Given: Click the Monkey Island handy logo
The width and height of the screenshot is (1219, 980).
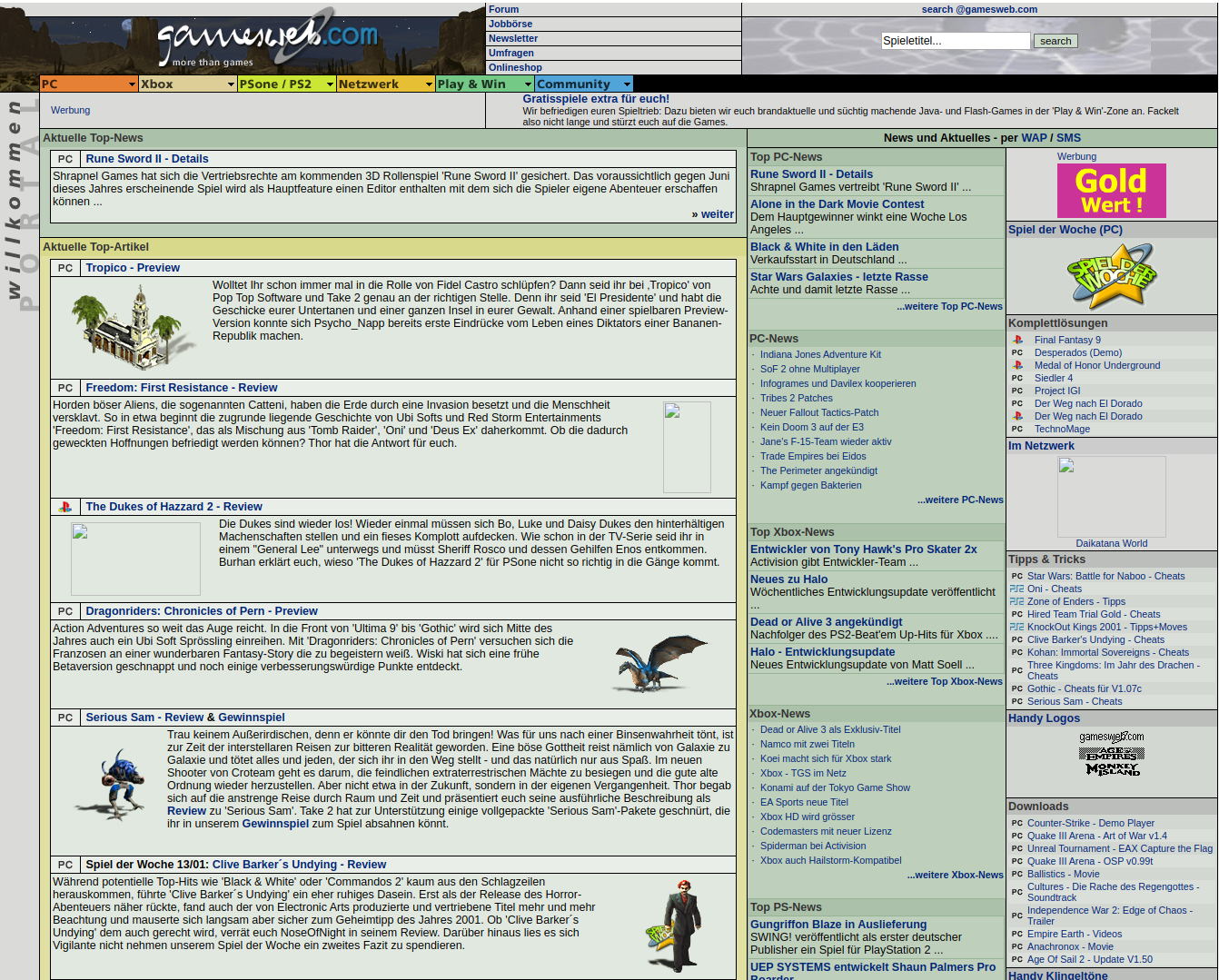Looking at the screenshot, I should tap(1112, 769).
